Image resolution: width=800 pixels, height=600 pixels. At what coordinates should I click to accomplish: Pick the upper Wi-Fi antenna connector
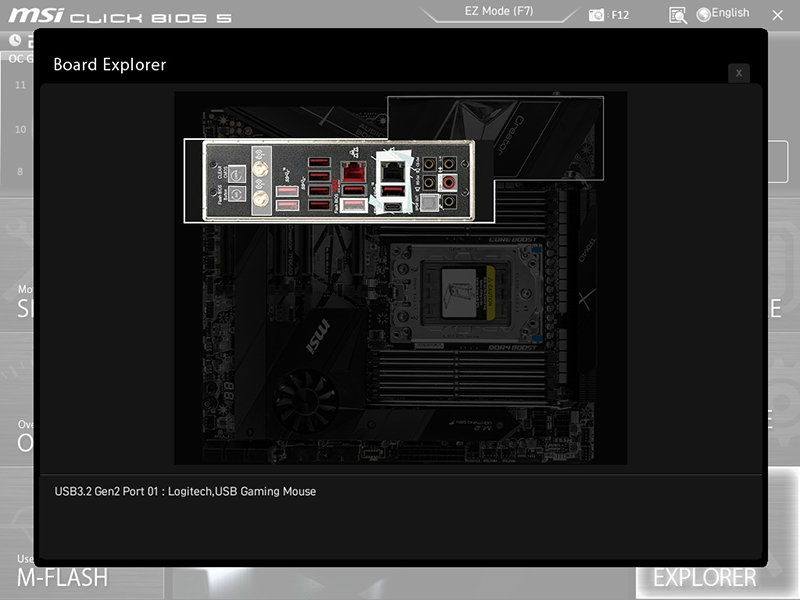(x=261, y=168)
